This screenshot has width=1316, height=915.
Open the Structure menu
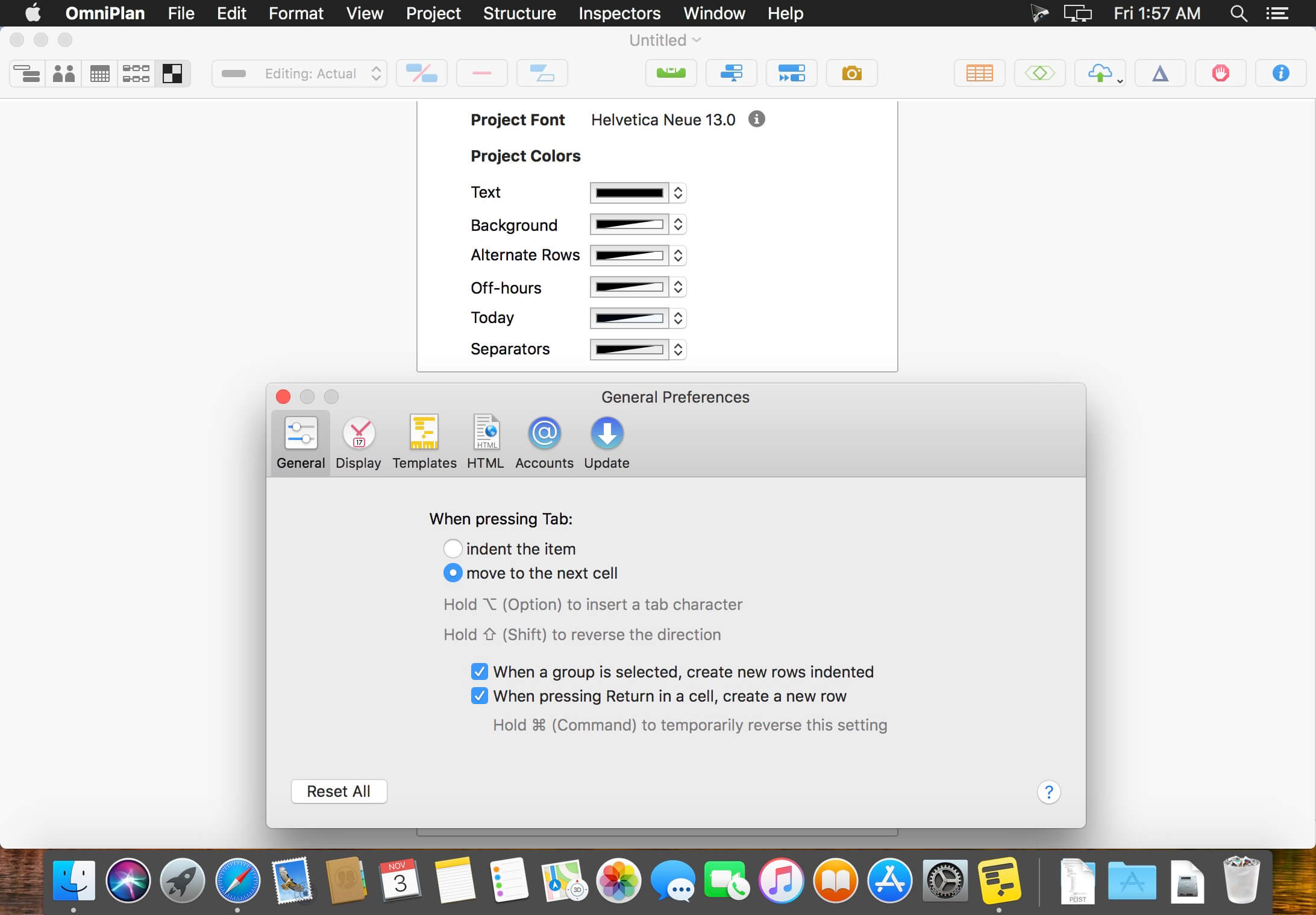tap(519, 13)
